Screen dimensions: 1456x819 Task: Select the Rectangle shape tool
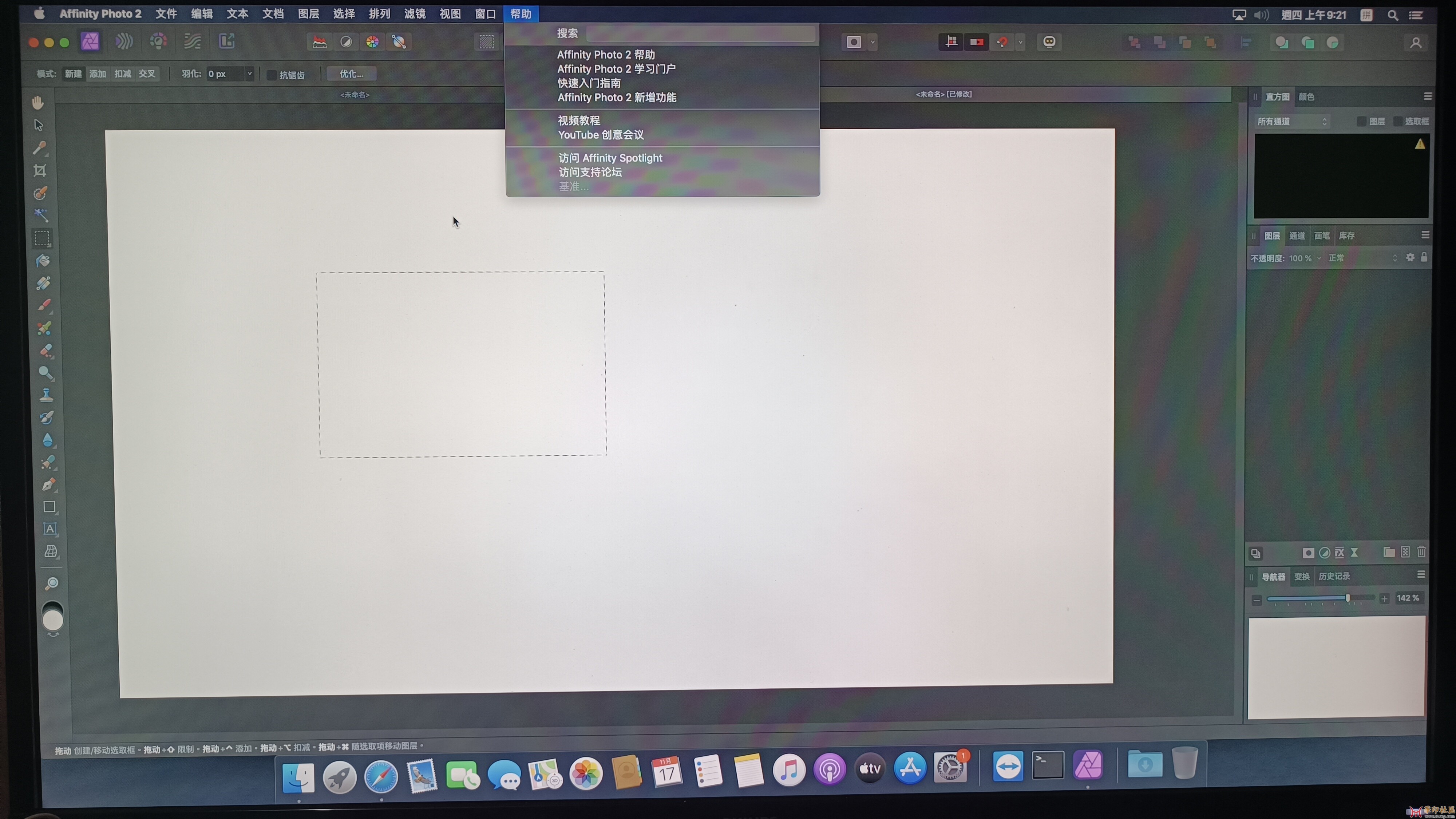(x=49, y=507)
